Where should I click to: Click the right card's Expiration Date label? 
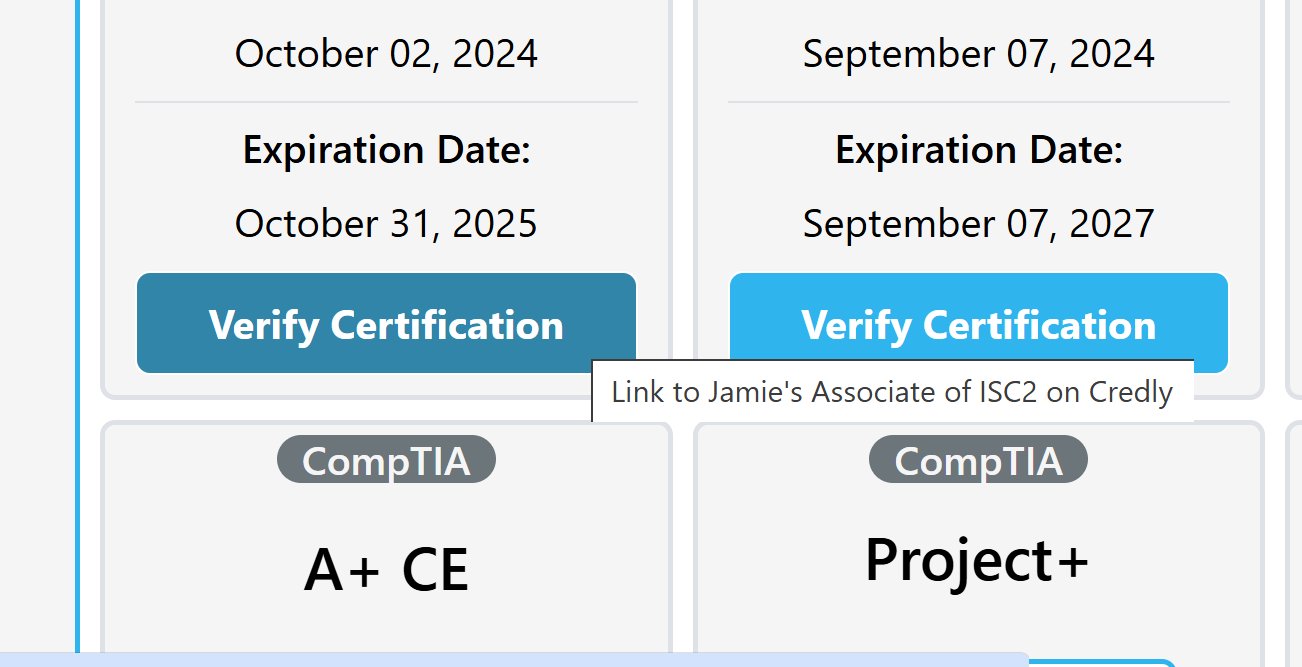pyautogui.click(x=979, y=150)
